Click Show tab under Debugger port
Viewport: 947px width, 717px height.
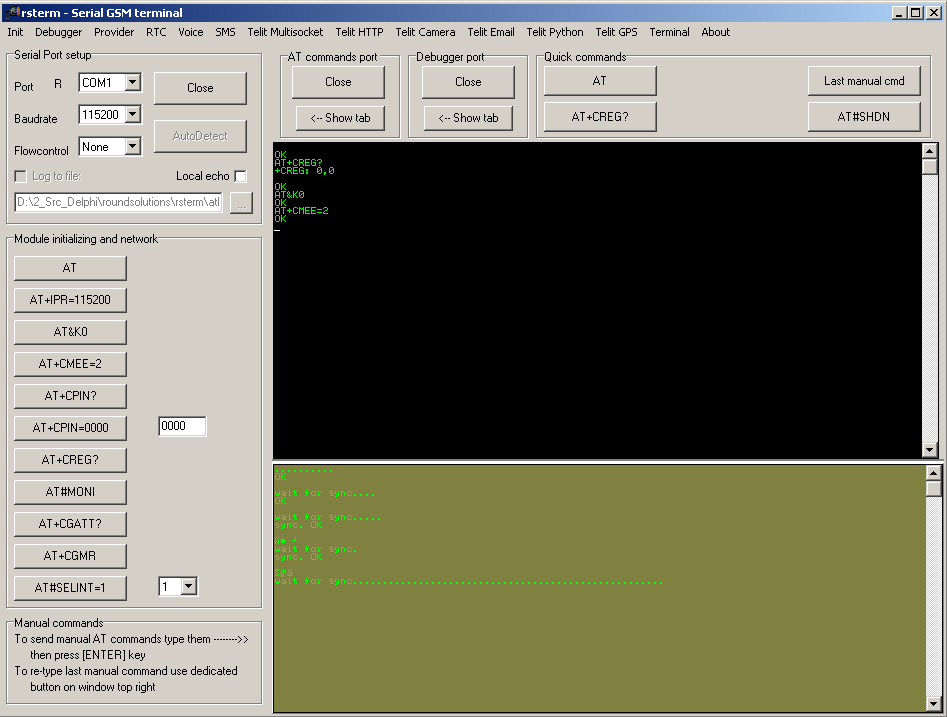(x=469, y=118)
